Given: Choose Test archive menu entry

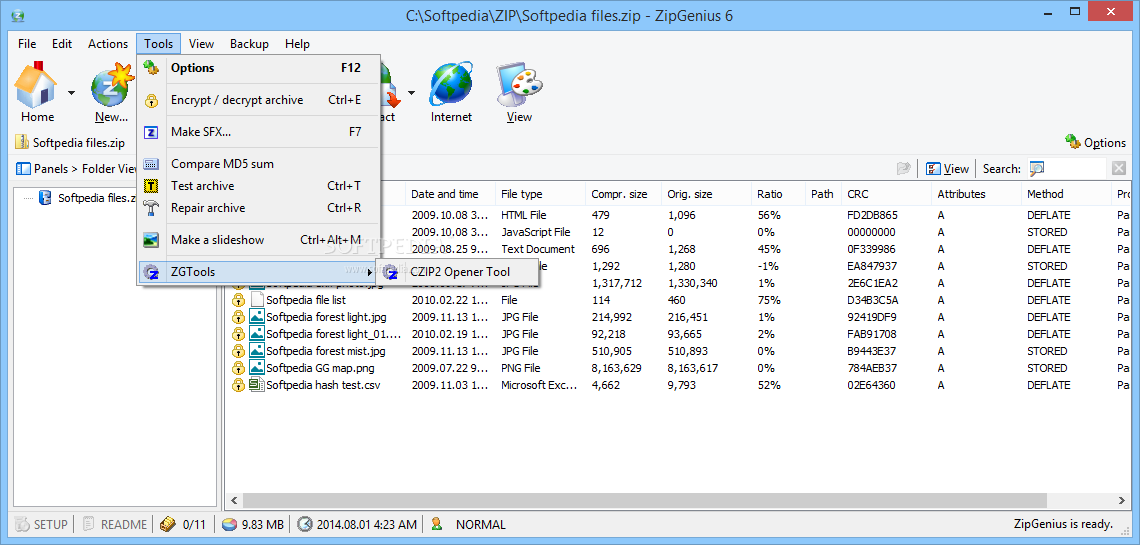Looking at the screenshot, I should [x=259, y=185].
